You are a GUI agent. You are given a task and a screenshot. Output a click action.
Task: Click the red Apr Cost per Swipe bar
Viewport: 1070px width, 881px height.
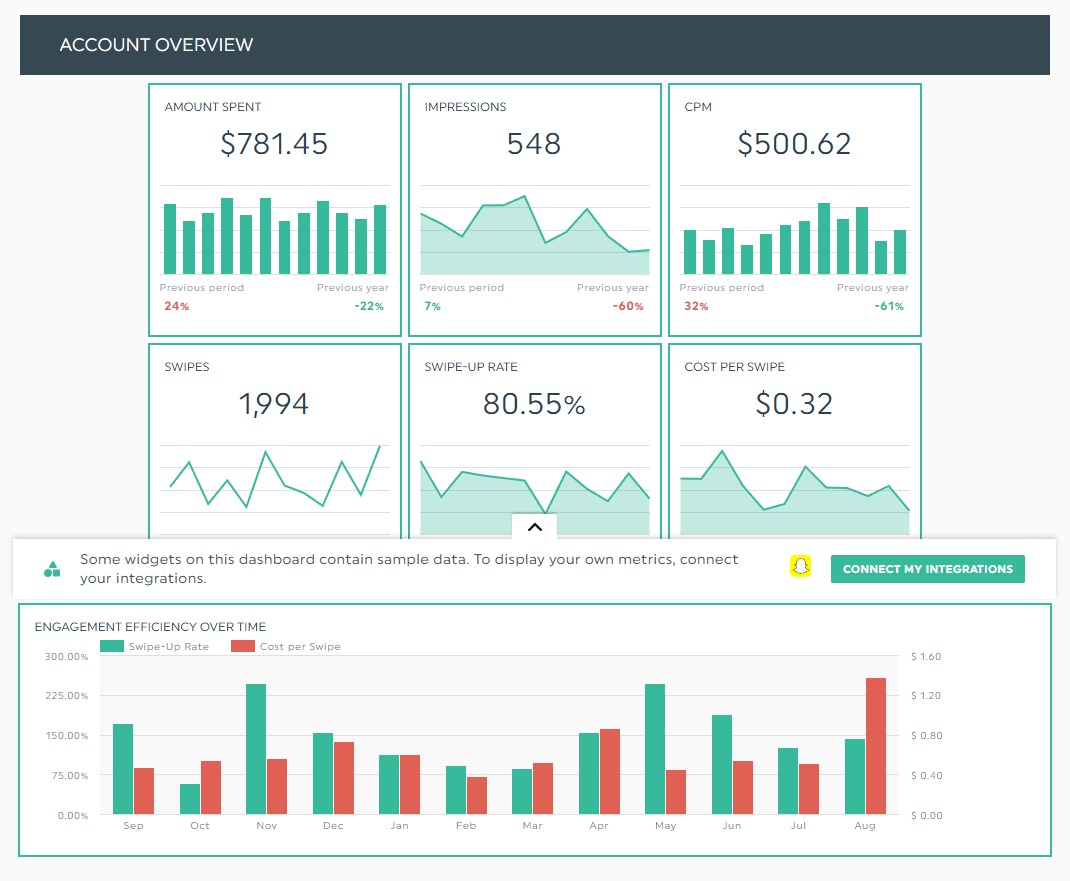point(610,772)
